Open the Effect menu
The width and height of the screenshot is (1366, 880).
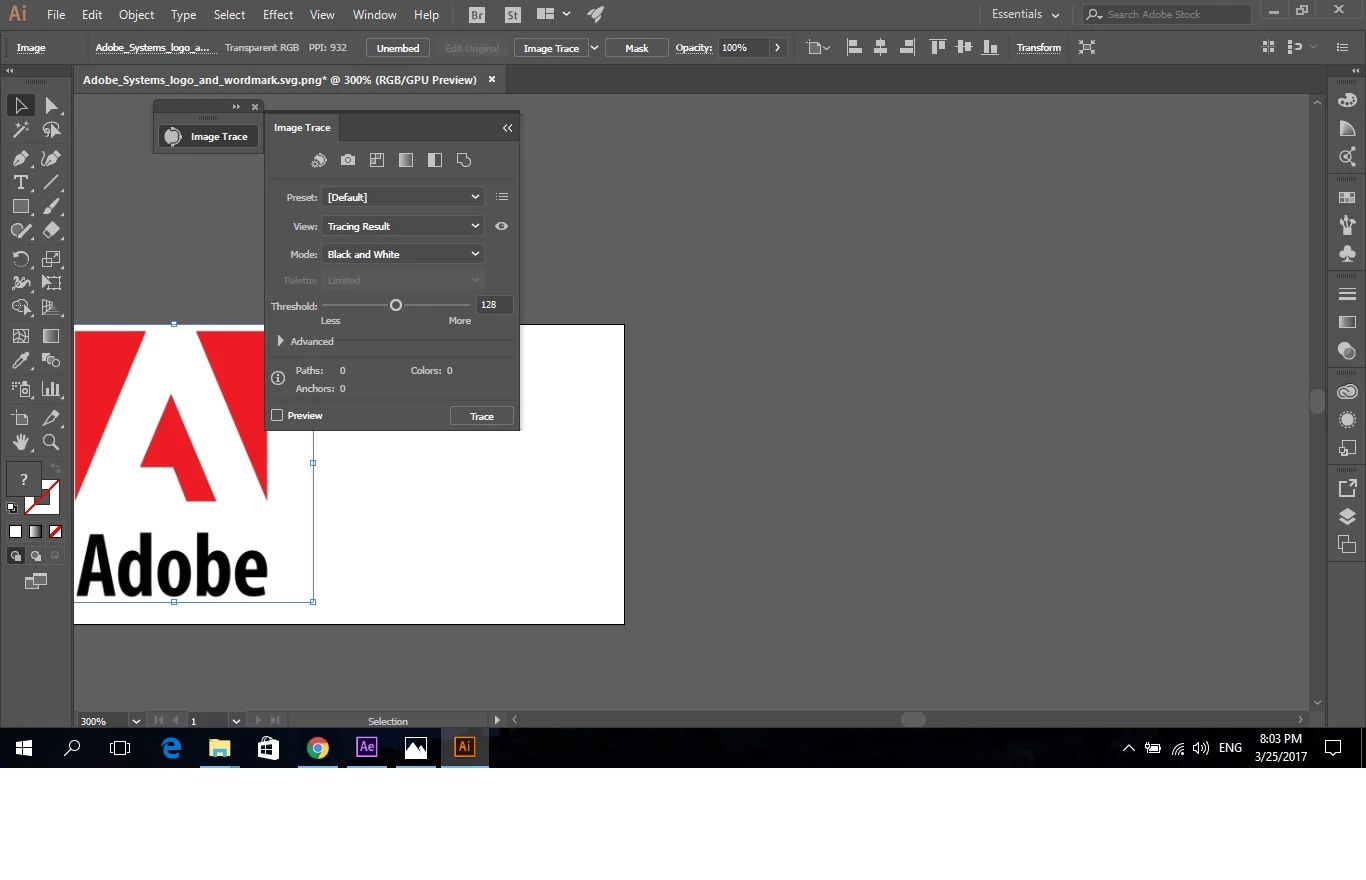point(278,15)
